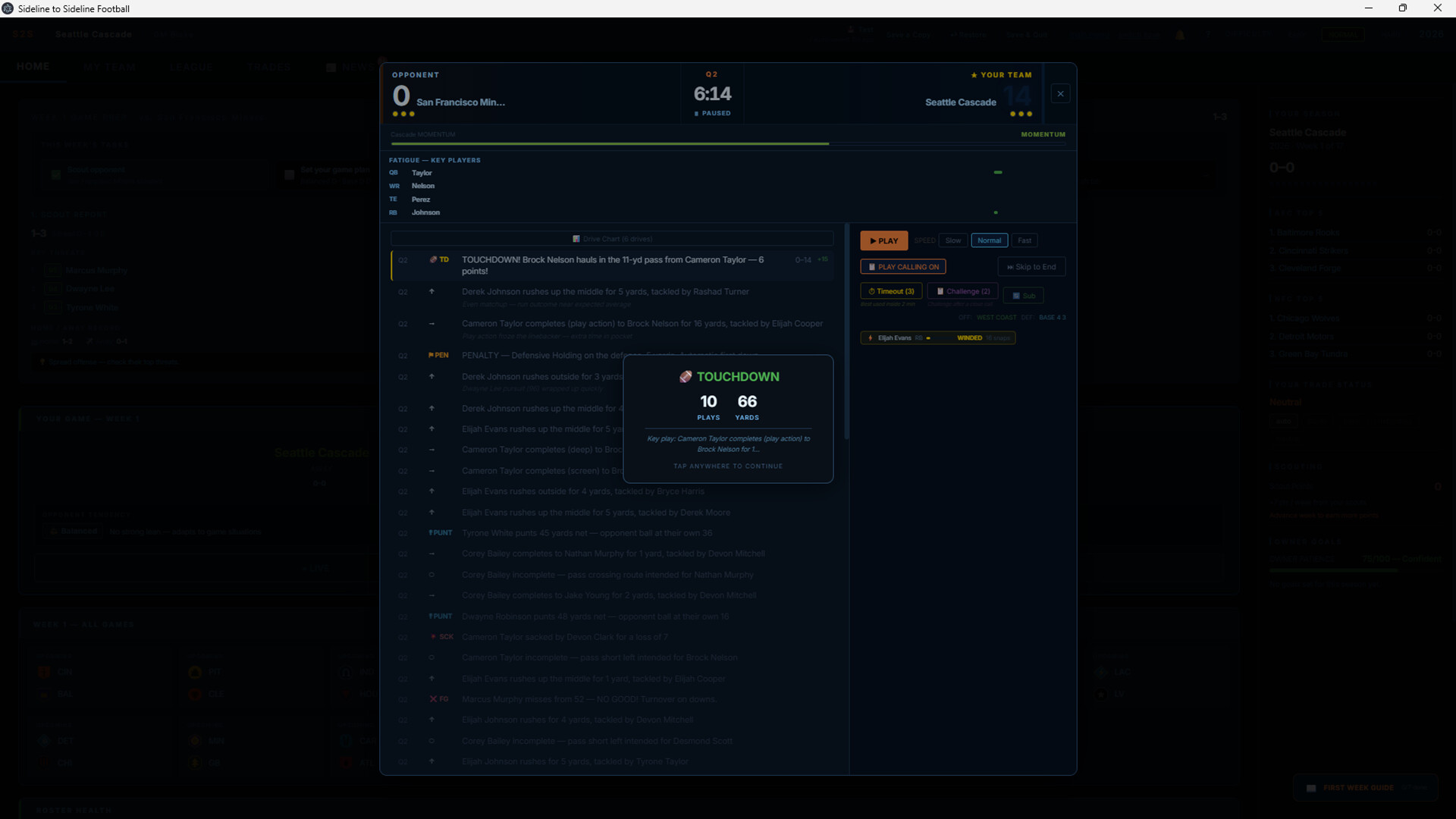
Task: Open FIRST WEEK GUIDE button at bottom right
Action: (x=1365, y=788)
